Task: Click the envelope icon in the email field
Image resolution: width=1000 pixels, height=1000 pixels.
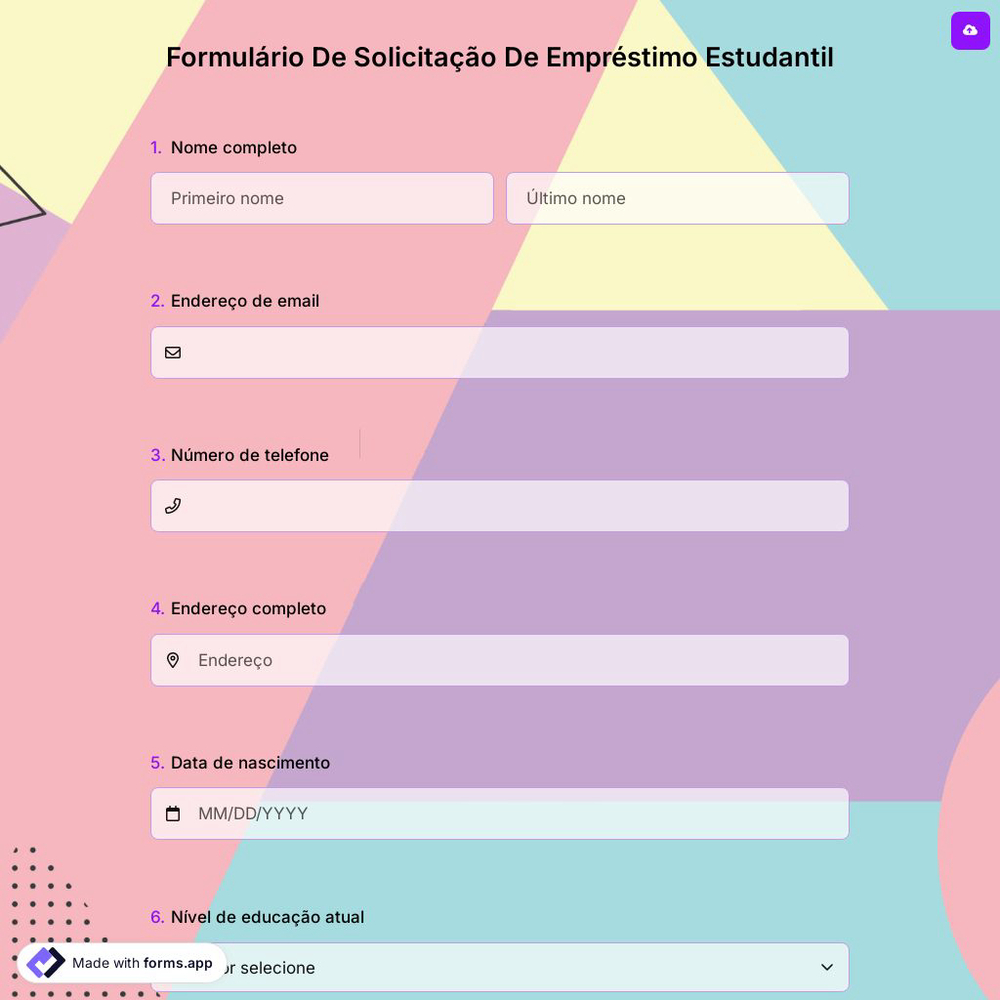Action: tap(173, 352)
